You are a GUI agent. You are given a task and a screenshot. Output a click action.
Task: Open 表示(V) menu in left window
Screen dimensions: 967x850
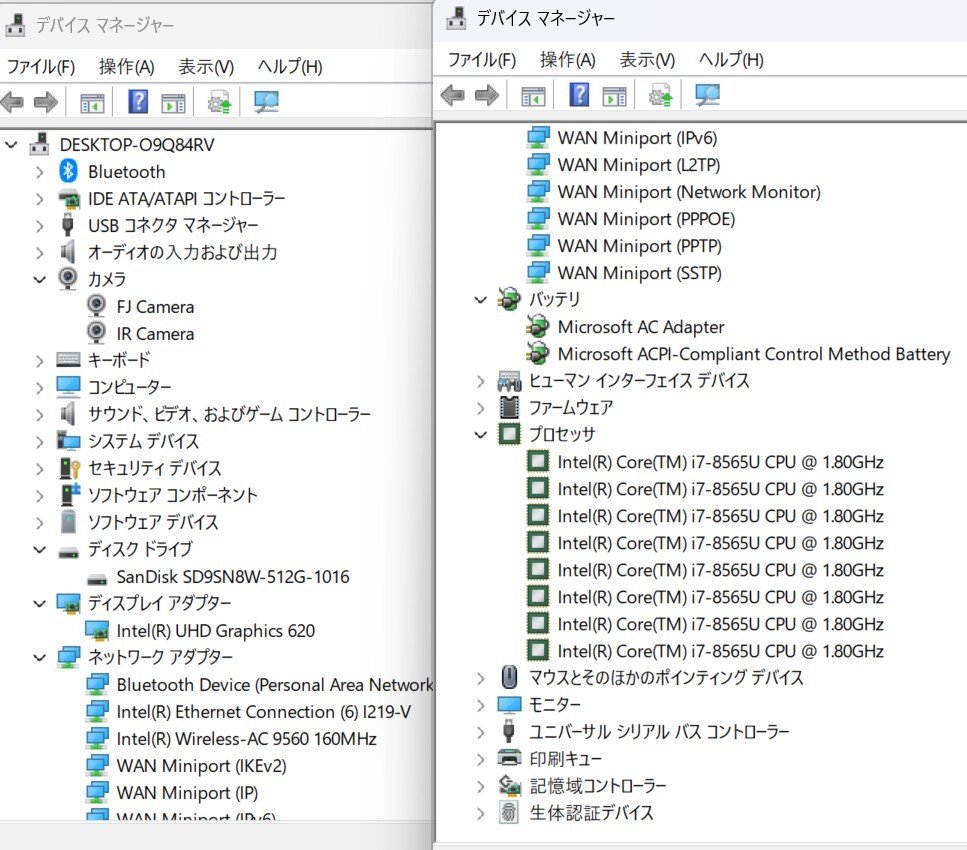206,67
